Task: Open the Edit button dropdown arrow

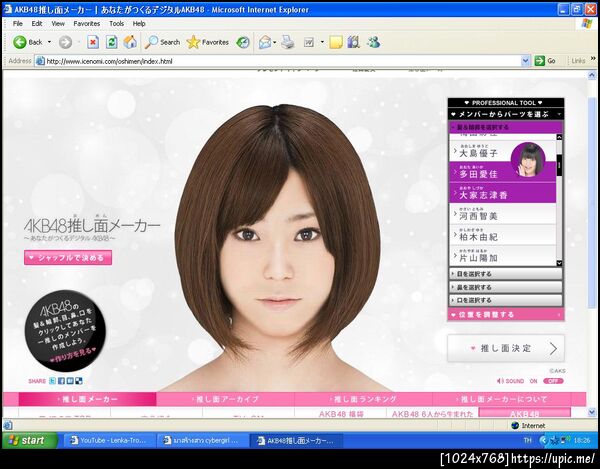Action: (x=322, y=42)
